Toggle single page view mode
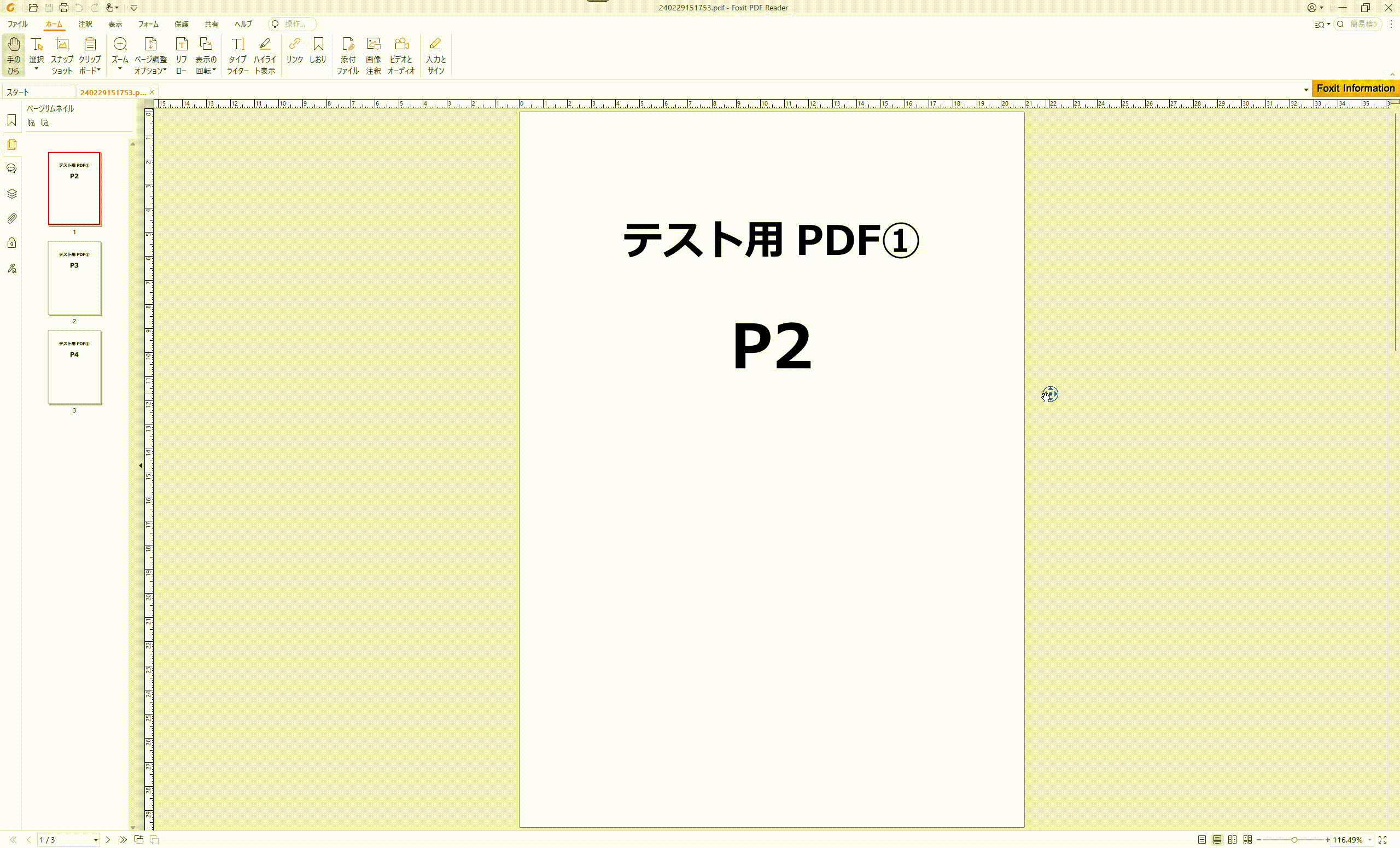 (1201, 839)
